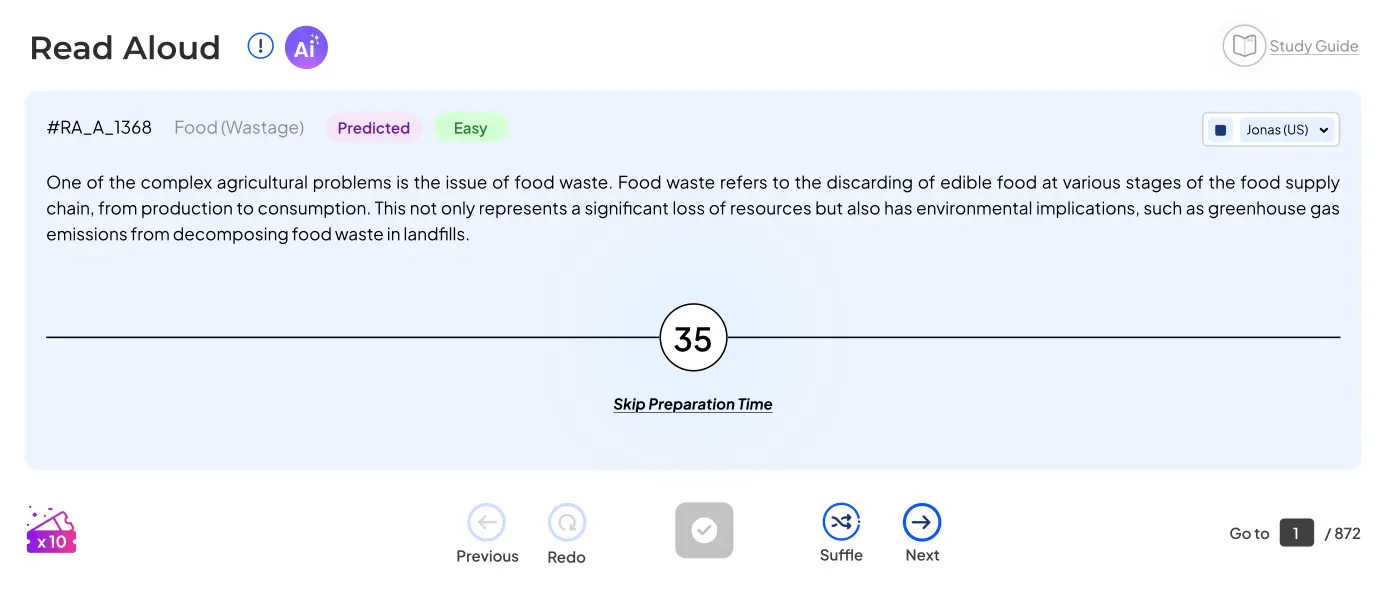Skip Preparation Time
The height and width of the screenshot is (590, 1396).
[692, 403]
